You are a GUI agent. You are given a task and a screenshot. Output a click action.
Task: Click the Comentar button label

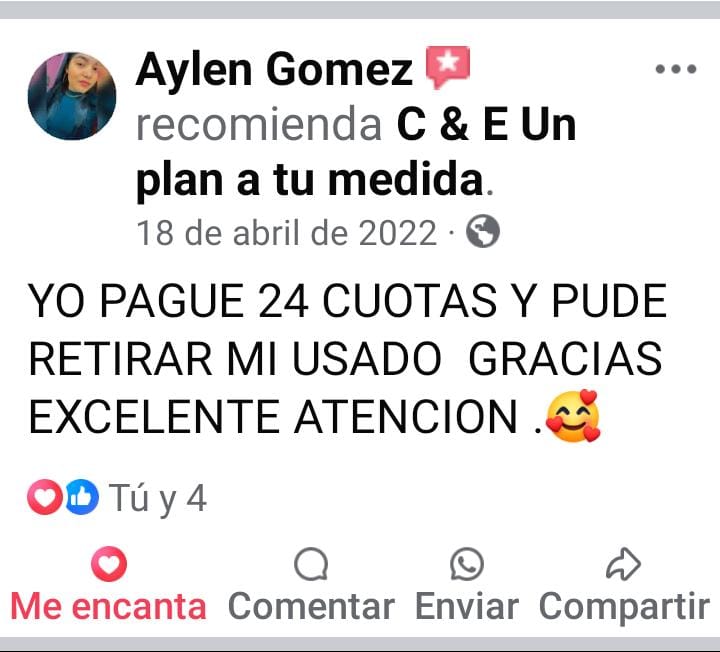click(311, 607)
